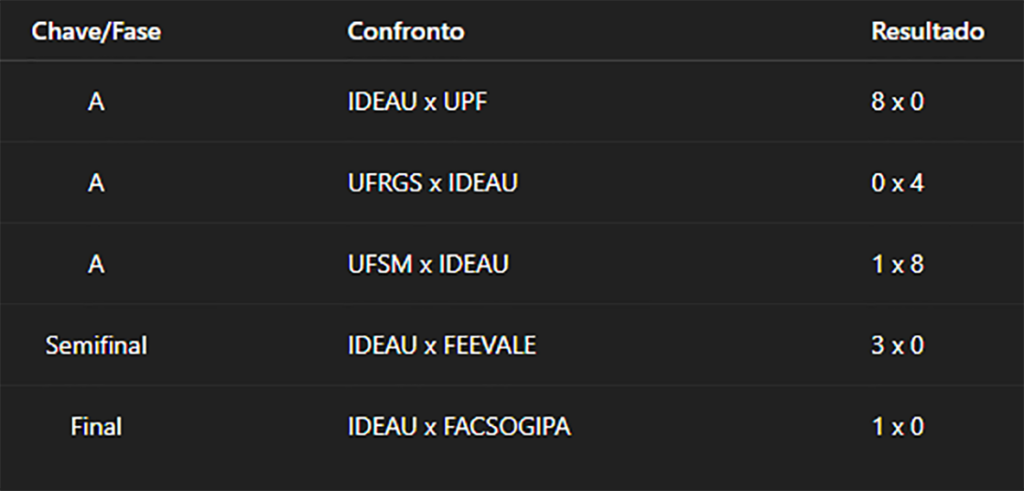Select the IDEAU x FEEVALE match cell

(x=441, y=345)
